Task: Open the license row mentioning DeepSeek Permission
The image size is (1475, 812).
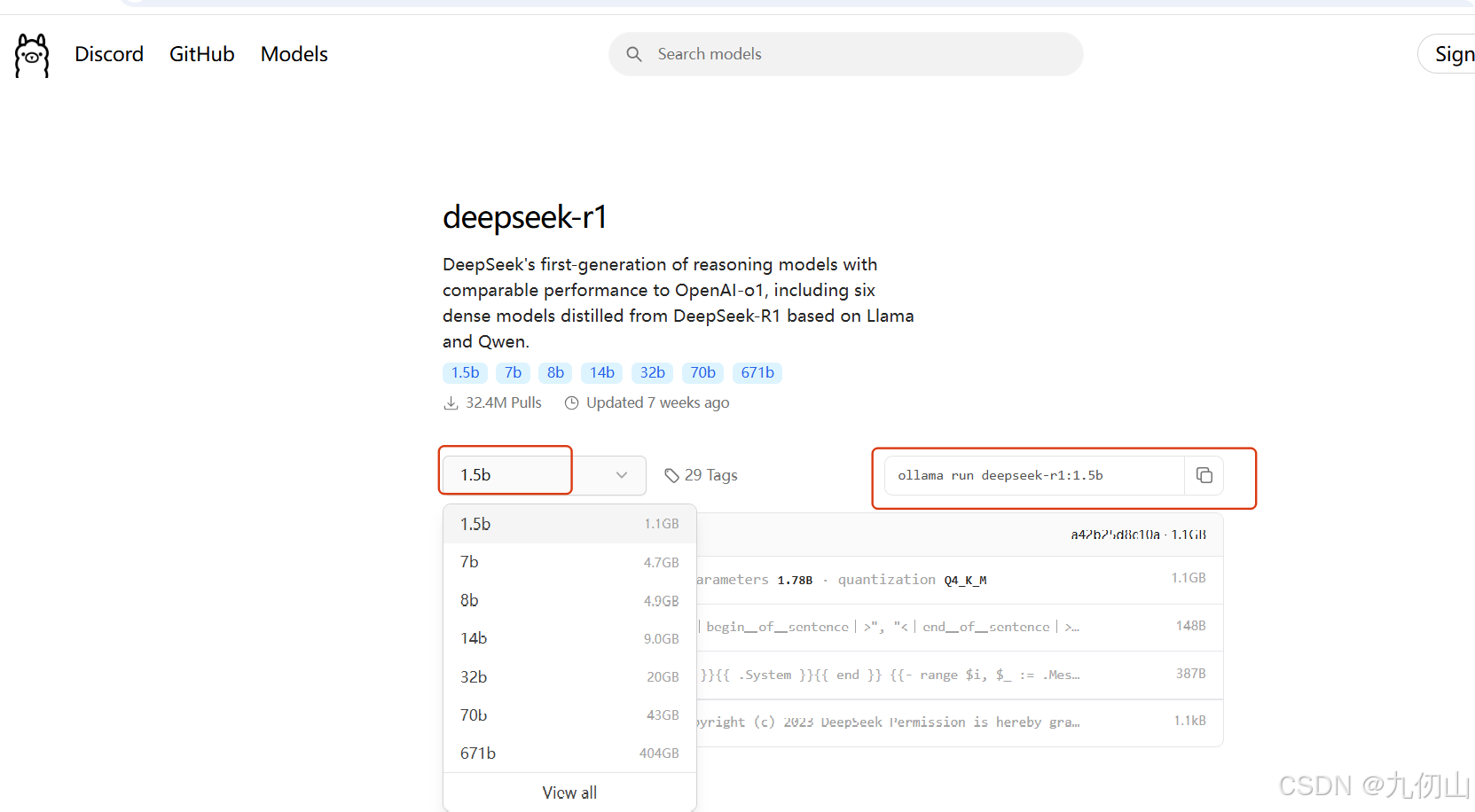Action: (960, 722)
